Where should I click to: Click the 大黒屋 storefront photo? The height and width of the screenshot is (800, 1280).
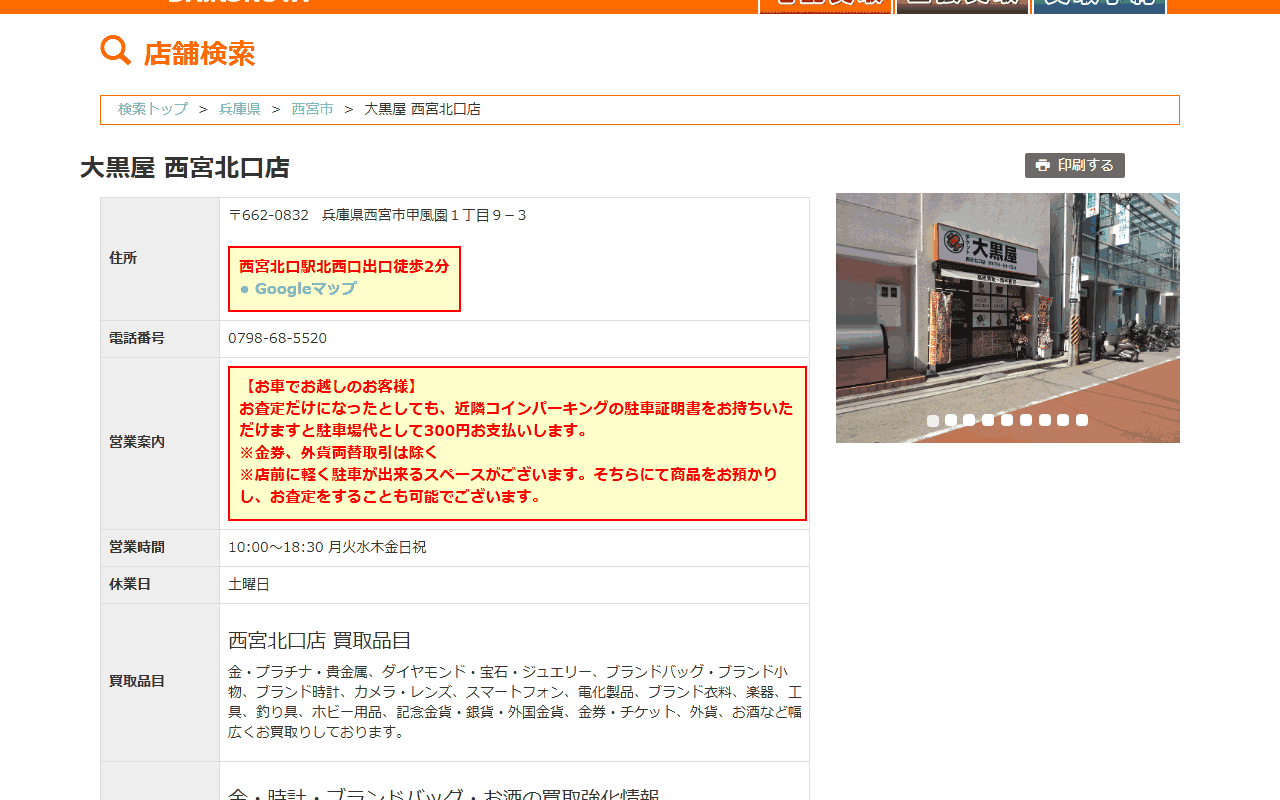click(x=1008, y=318)
